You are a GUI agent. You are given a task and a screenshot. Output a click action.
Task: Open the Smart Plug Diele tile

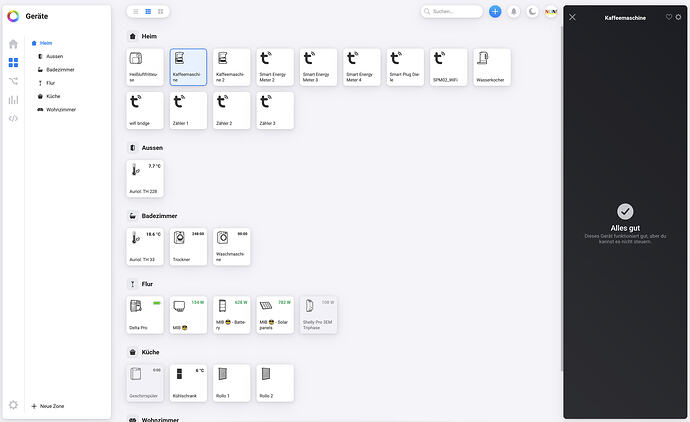coord(405,67)
